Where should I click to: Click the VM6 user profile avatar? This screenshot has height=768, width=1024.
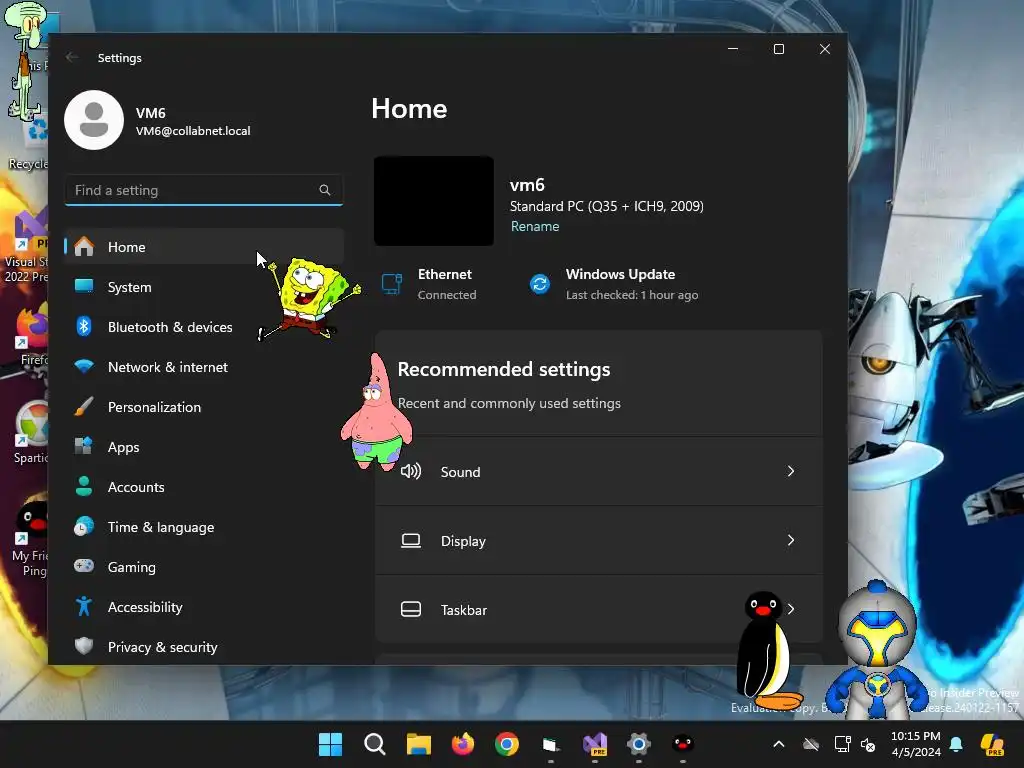click(x=94, y=120)
